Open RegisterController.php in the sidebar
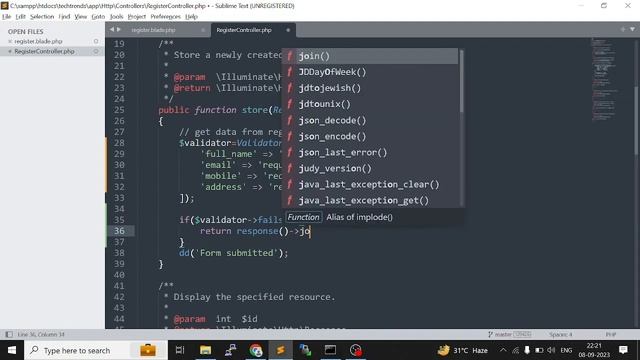Image resolution: width=640 pixels, height=360 pixels. point(44,51)
